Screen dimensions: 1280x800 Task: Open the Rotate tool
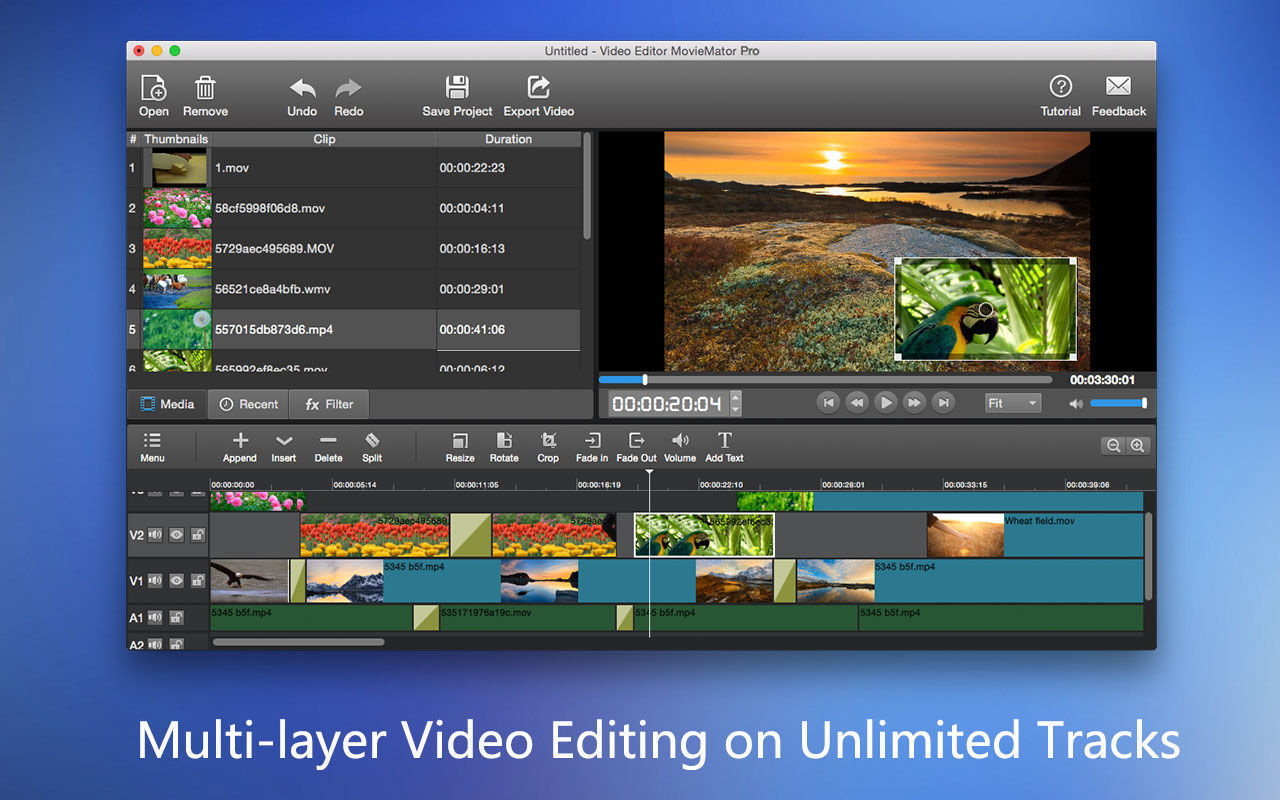[x=504, y=447]
